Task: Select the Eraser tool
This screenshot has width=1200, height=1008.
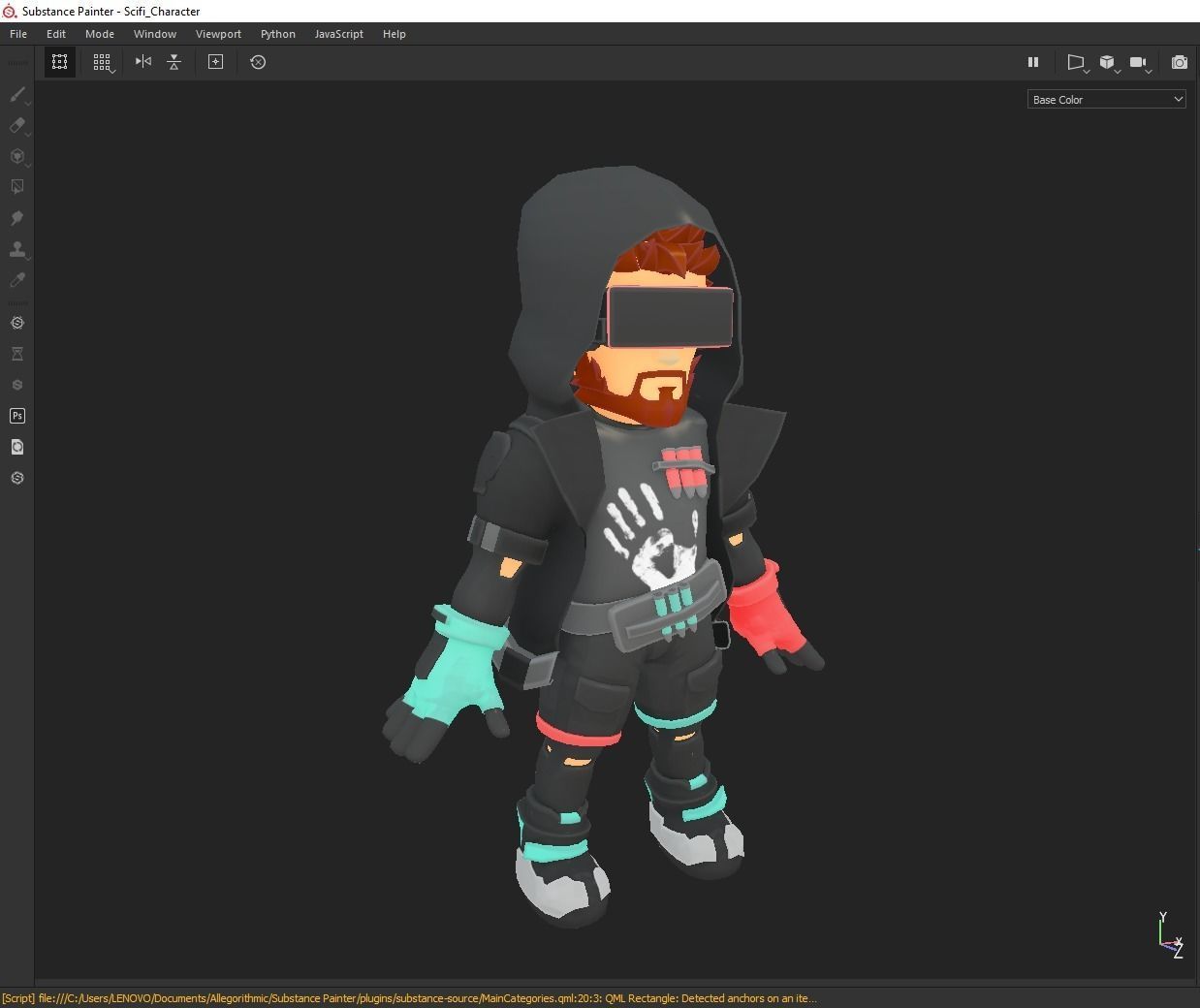Action: (x=17, y=125)
